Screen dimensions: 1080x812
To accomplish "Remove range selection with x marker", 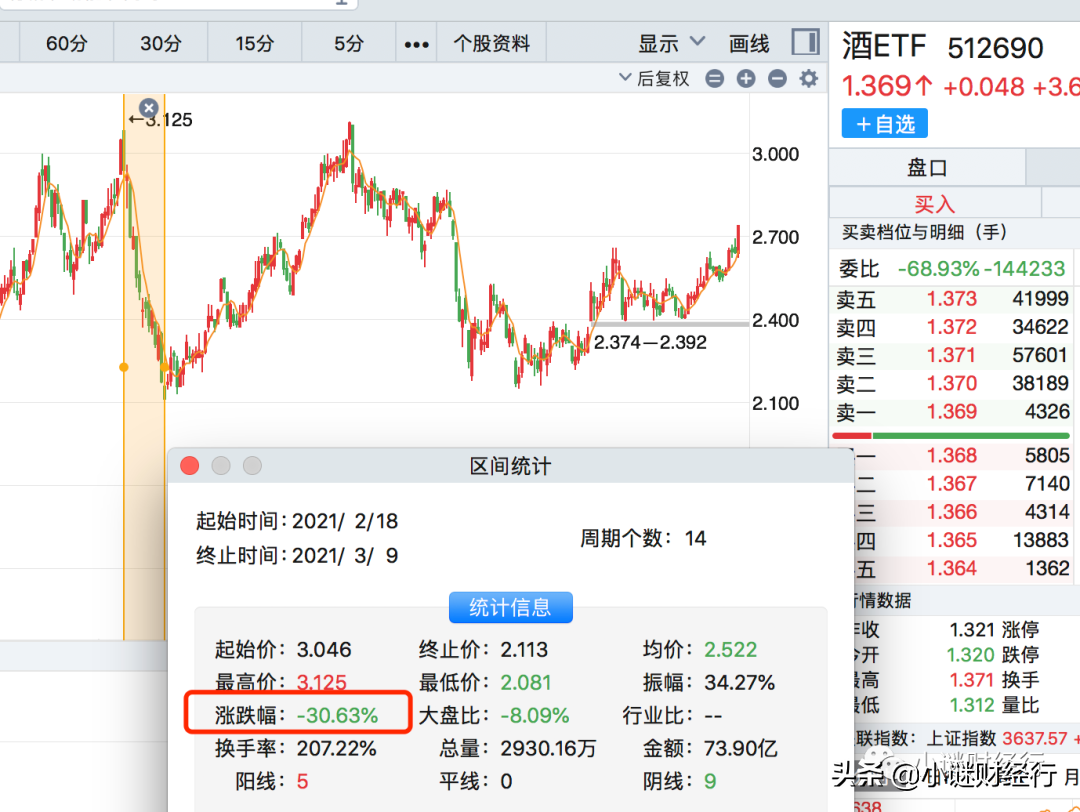I will (149, 107).
